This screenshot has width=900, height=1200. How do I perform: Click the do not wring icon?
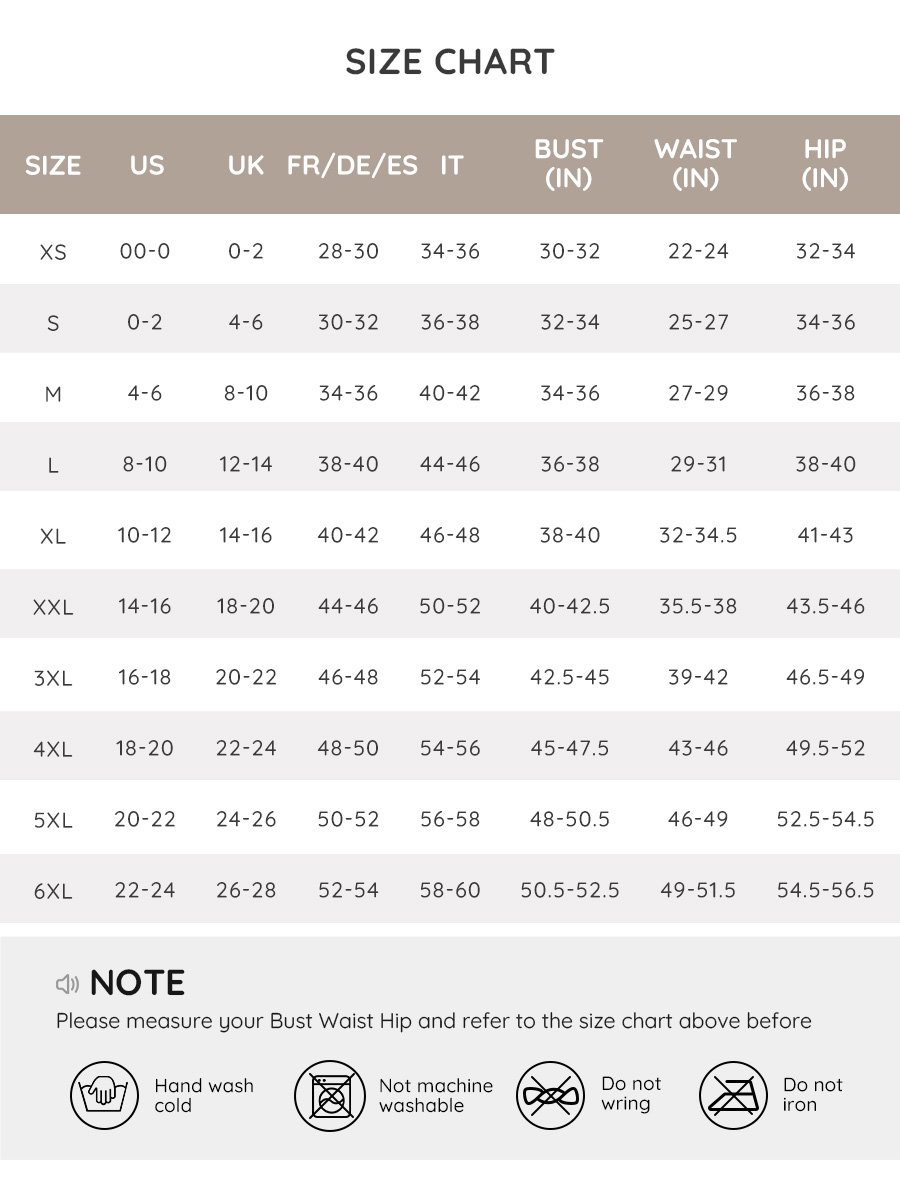pyautogui.click(x=550, y=1096)
